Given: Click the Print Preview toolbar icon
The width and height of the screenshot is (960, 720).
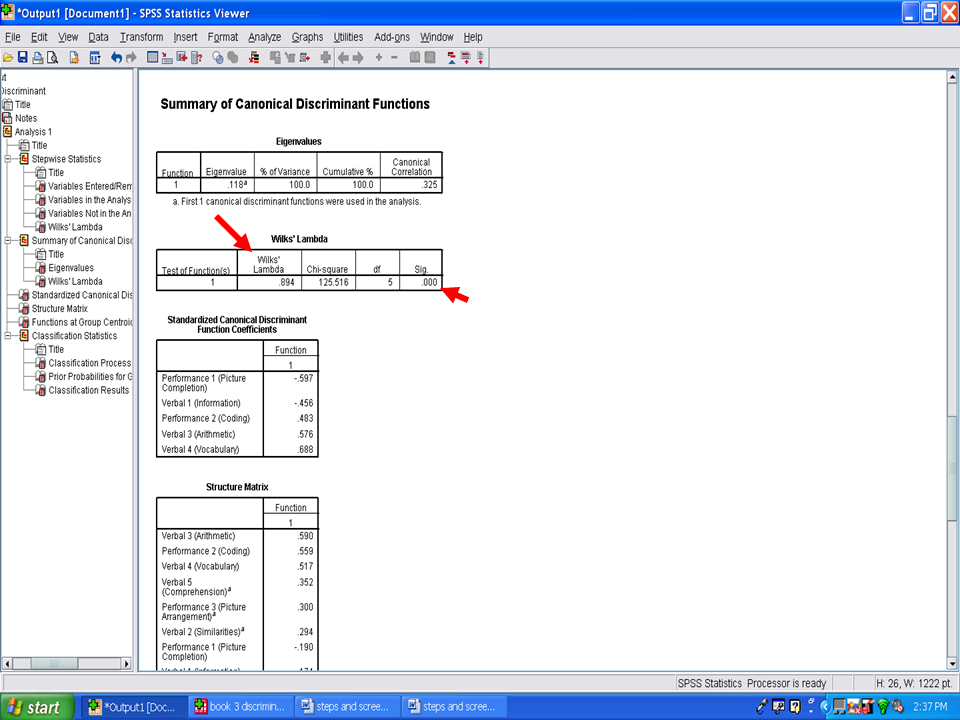Looking at the screenshot, I should point(52,58).
